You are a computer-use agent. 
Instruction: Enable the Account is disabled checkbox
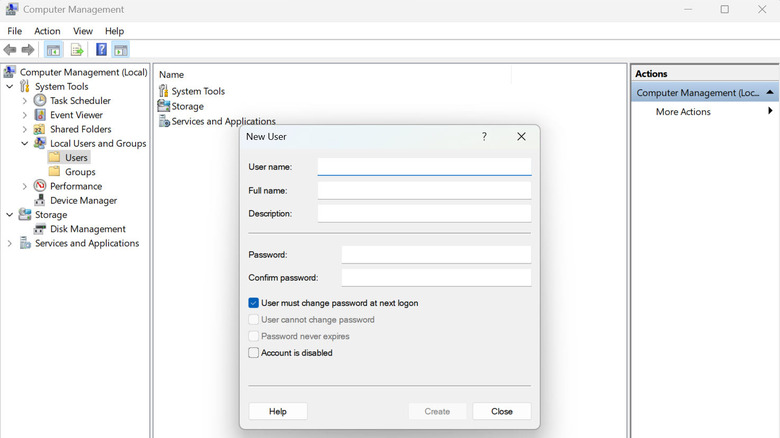(x=254, y=353)
